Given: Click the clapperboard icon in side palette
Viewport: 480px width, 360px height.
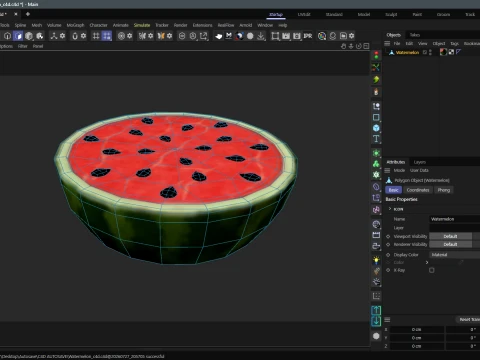Looking at the screenshot, I should pos(376,235).
